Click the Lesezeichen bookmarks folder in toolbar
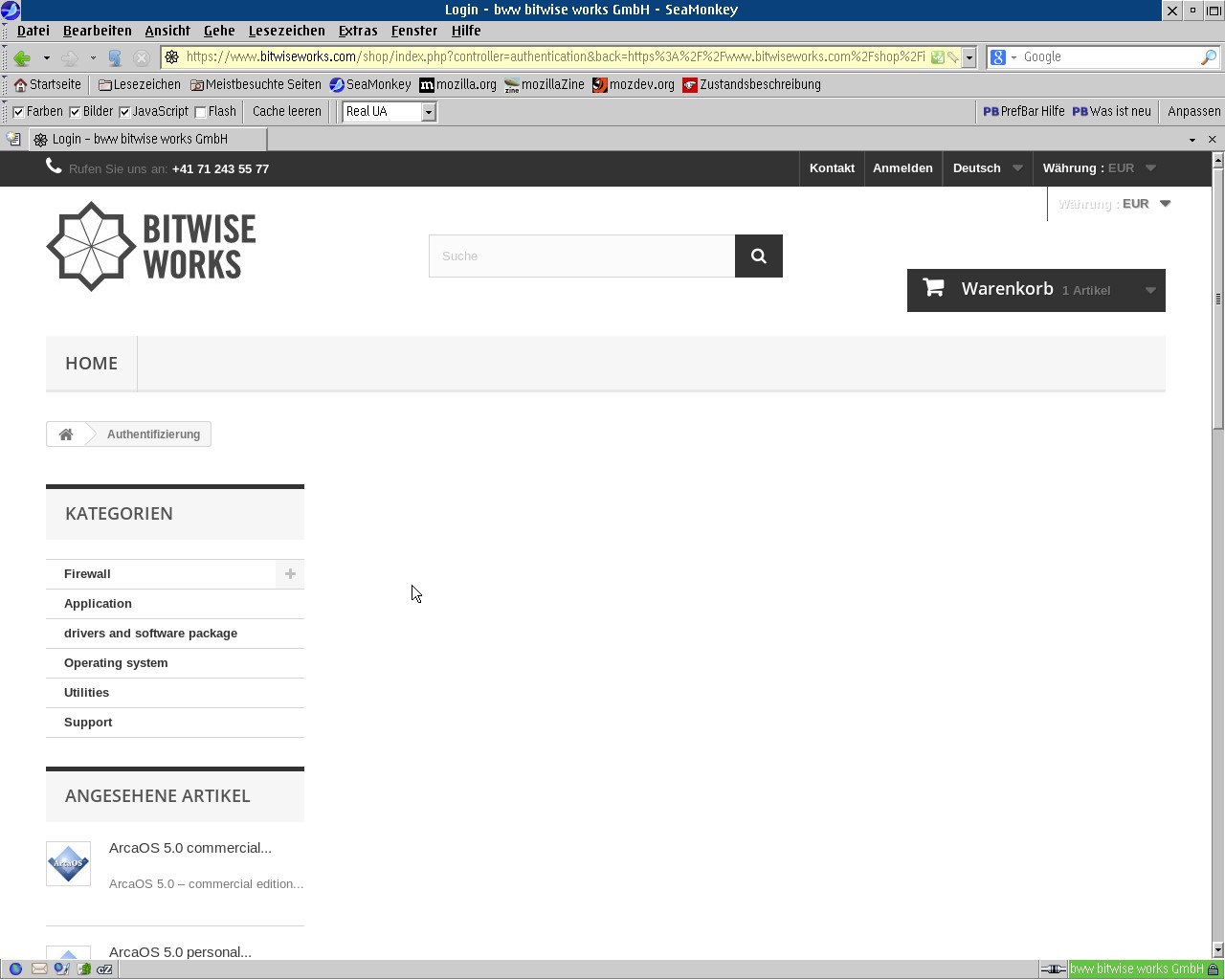 tap(140, 84)
